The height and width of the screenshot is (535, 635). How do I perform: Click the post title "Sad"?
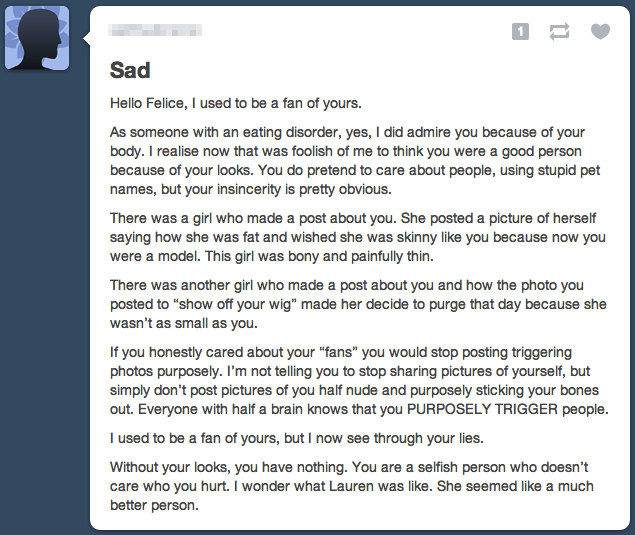point(130,70)
